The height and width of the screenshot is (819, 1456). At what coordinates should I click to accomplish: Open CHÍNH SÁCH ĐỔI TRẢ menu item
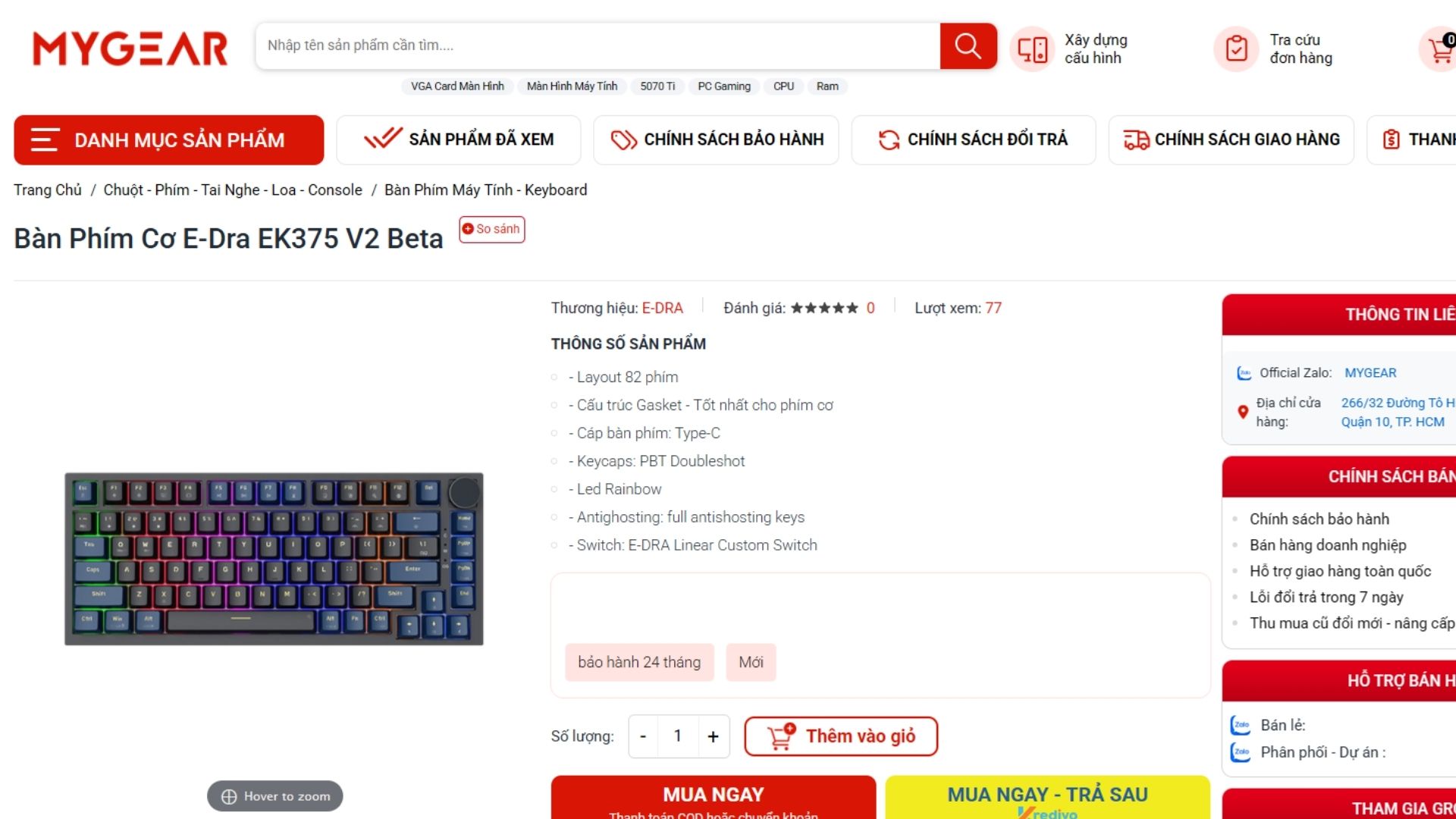point(973,140)
